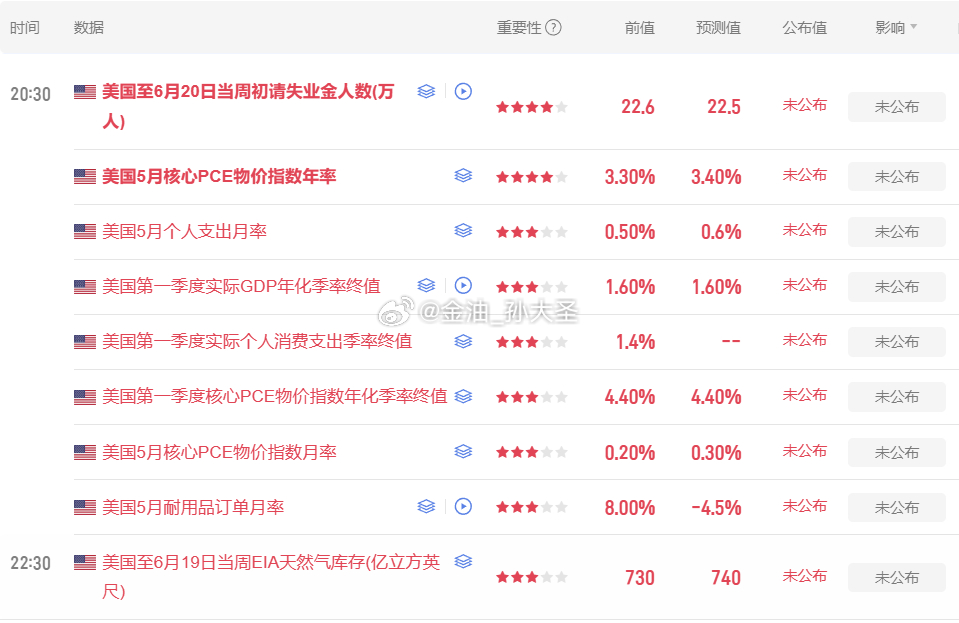Click US flag for 核心PCE物价指数年化季率终值 row
959x623 pixels.
click(85, 397)
